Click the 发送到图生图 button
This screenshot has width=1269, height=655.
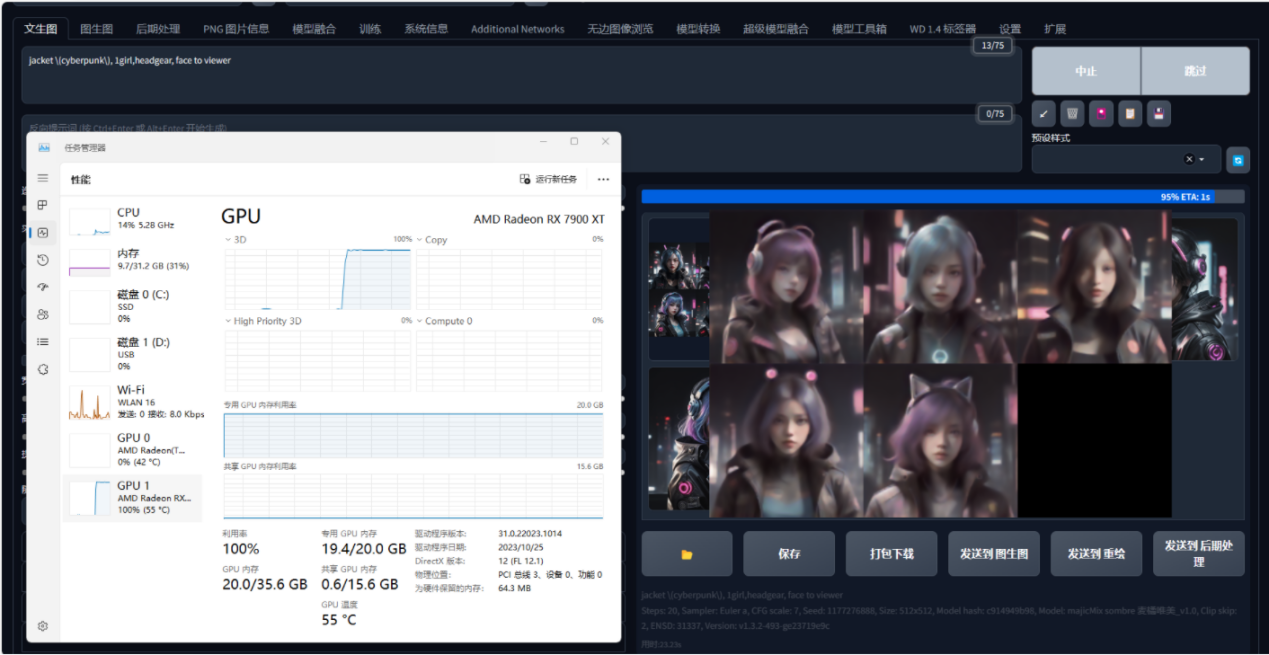point(994,554)
